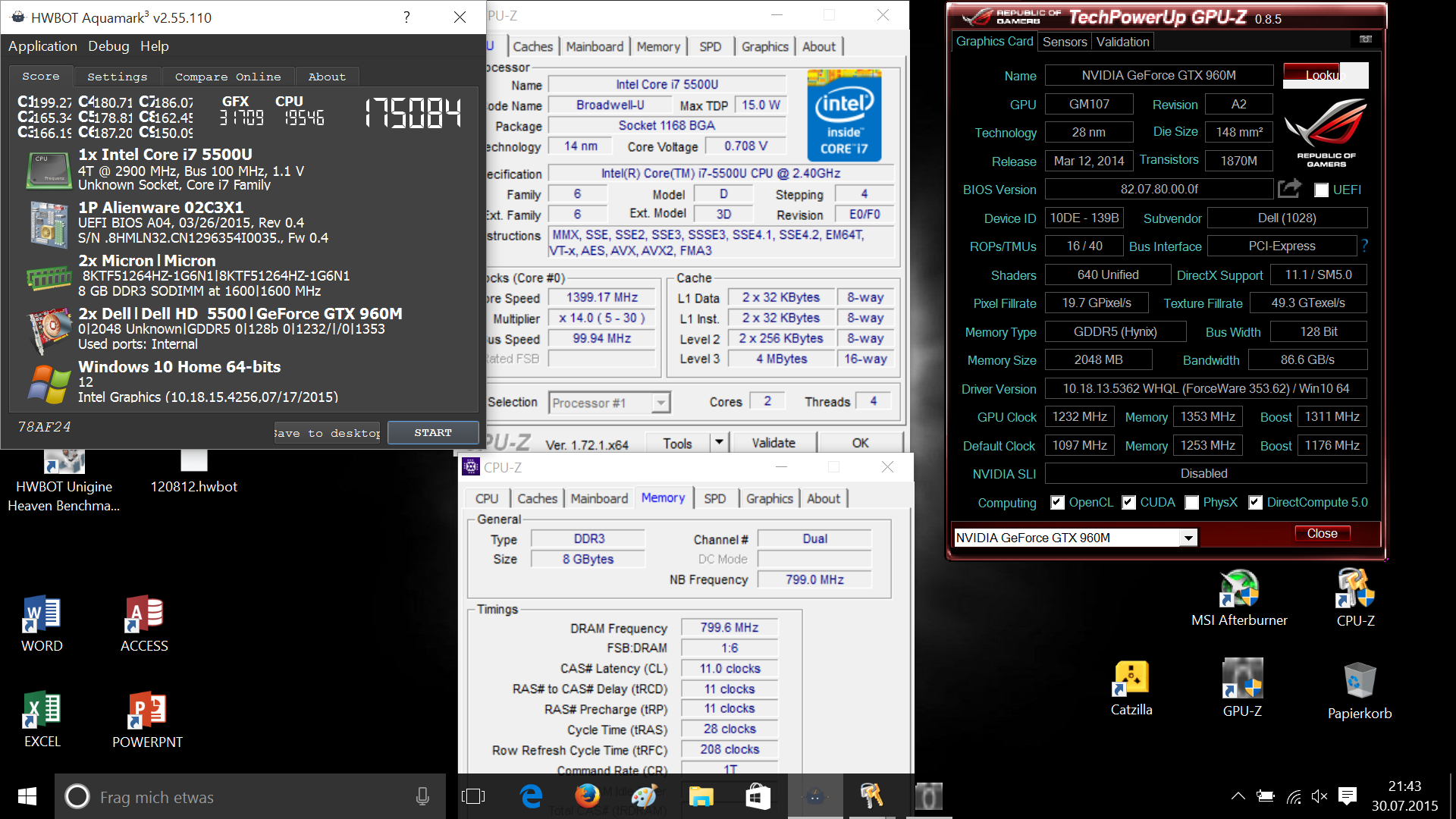Image resolution: width=1456 pixels, height=819 pixels.
Task: Click the GPU-Z screenshot camera icon
Action: tap(1366, 39)
